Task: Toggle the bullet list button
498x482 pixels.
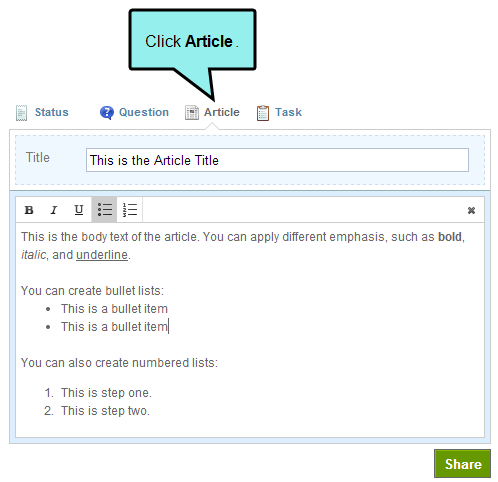Action: [x=104, y=210]
